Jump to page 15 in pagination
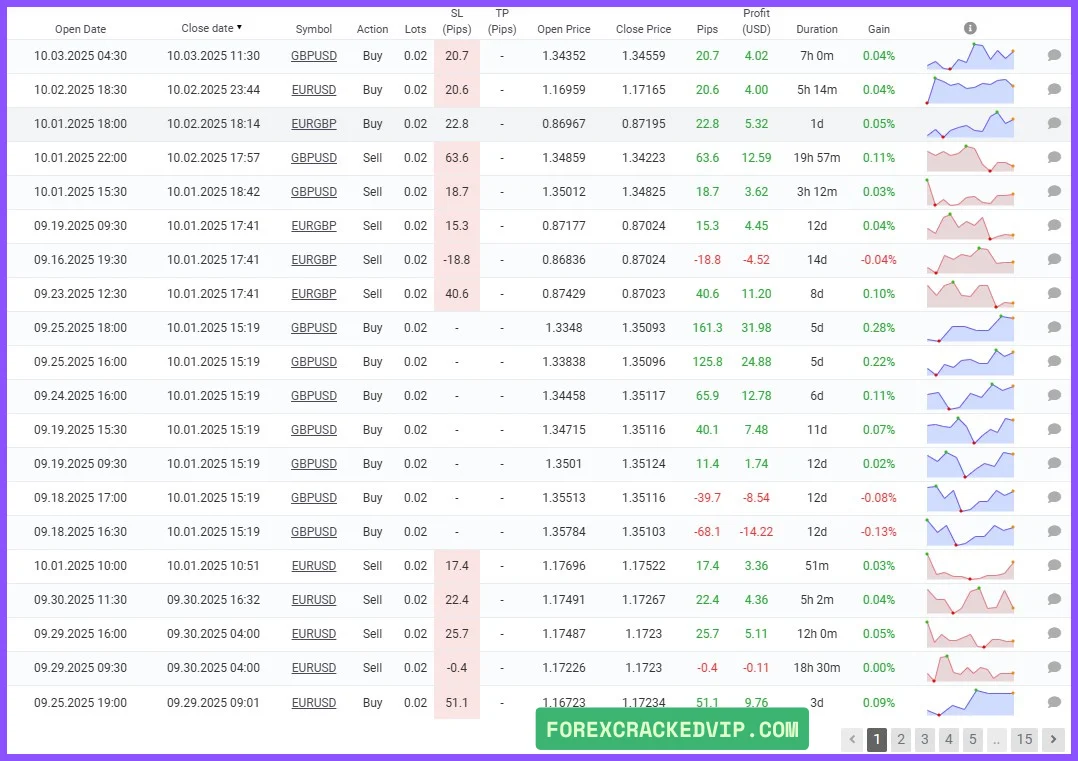Image resolution: width=1078 pixels, height=761 pixels. coord(1024,740)
